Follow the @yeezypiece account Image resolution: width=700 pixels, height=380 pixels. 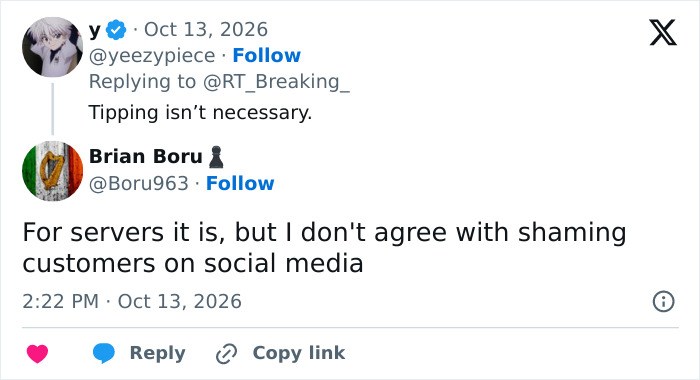(267, 55)
